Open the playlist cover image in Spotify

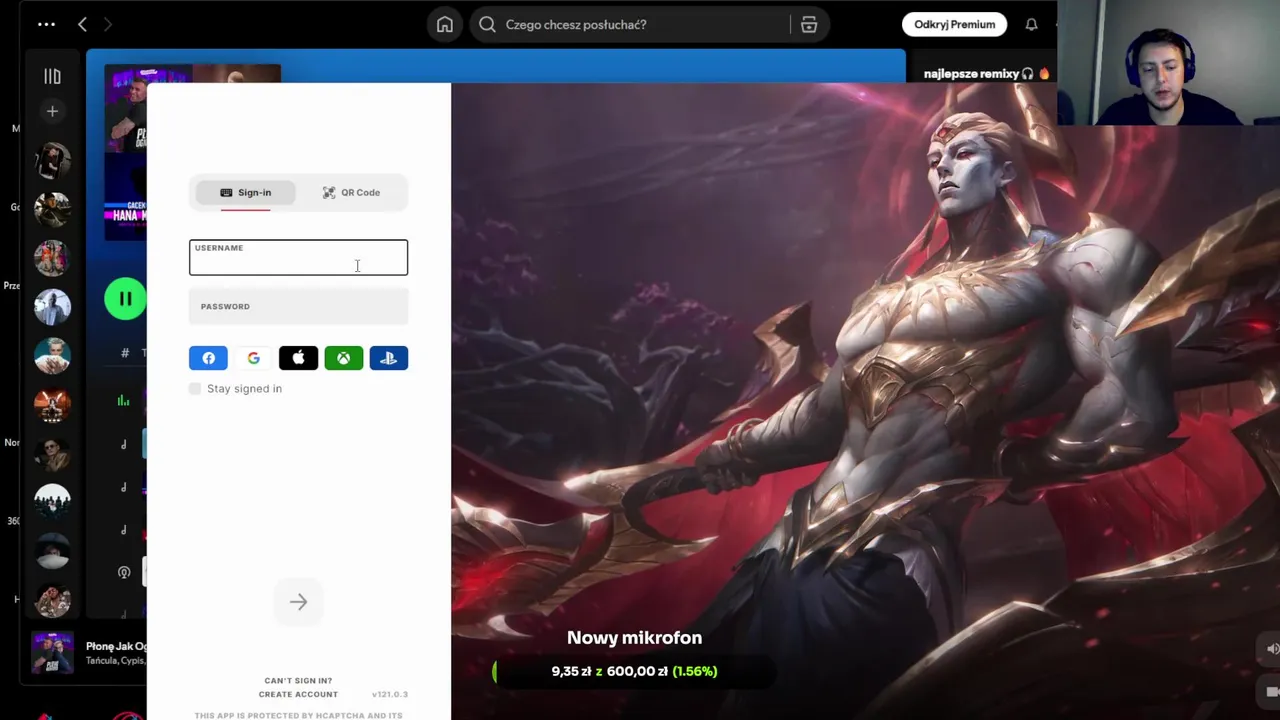pos(193,152)
